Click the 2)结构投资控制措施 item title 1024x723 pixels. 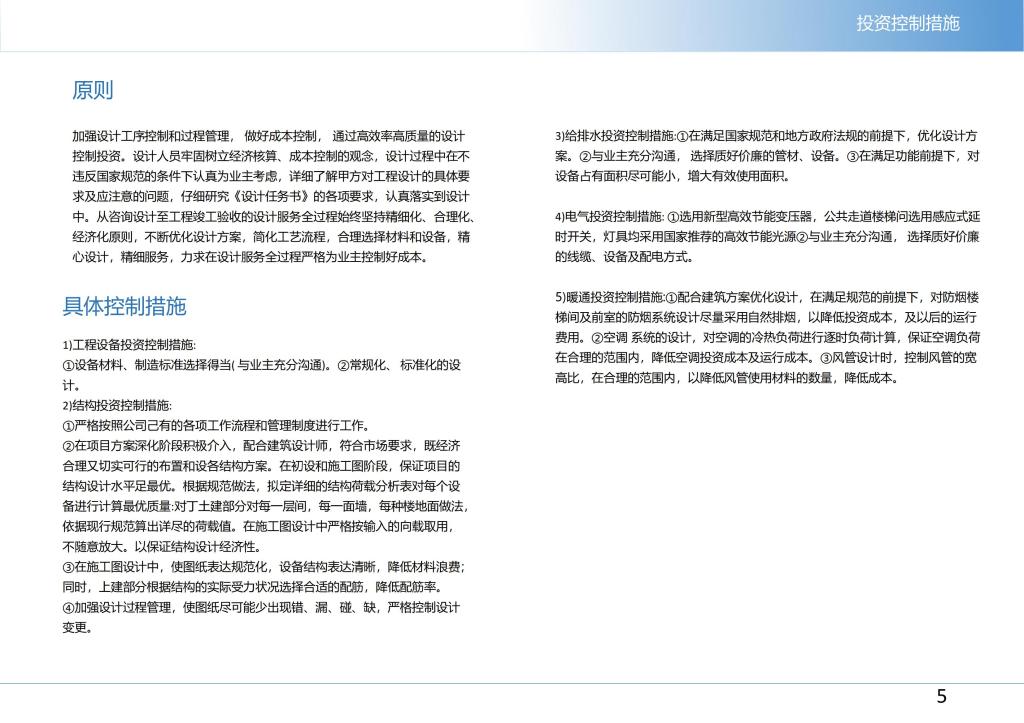click(117, 405)
